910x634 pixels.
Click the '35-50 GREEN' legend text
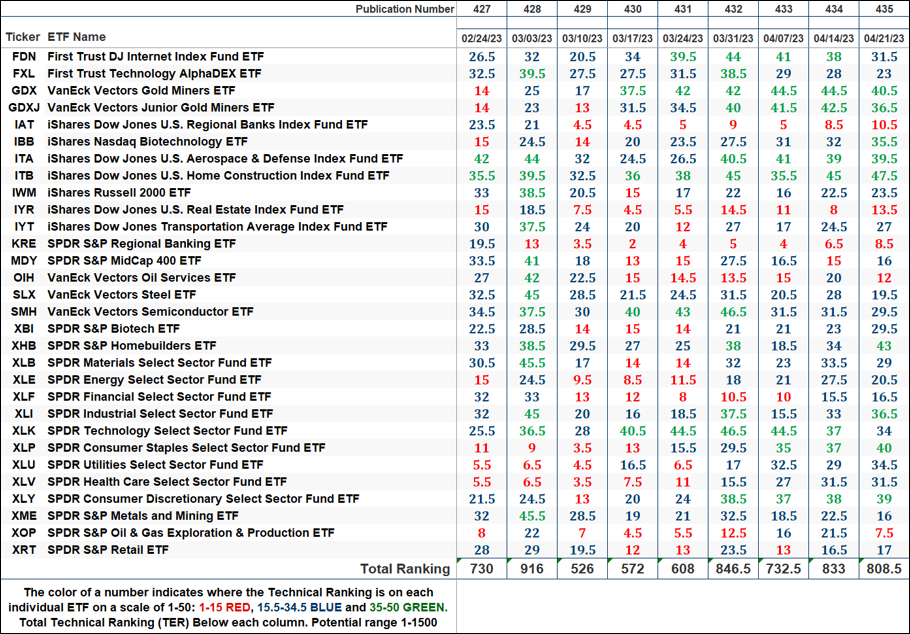coord(408,608)
